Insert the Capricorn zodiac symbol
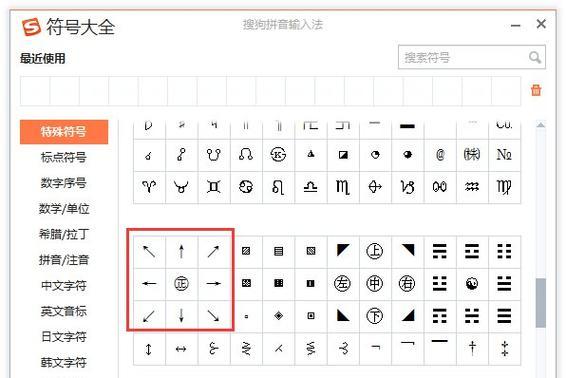The height and width of the screenshot is (378, 566). point(407,187)
